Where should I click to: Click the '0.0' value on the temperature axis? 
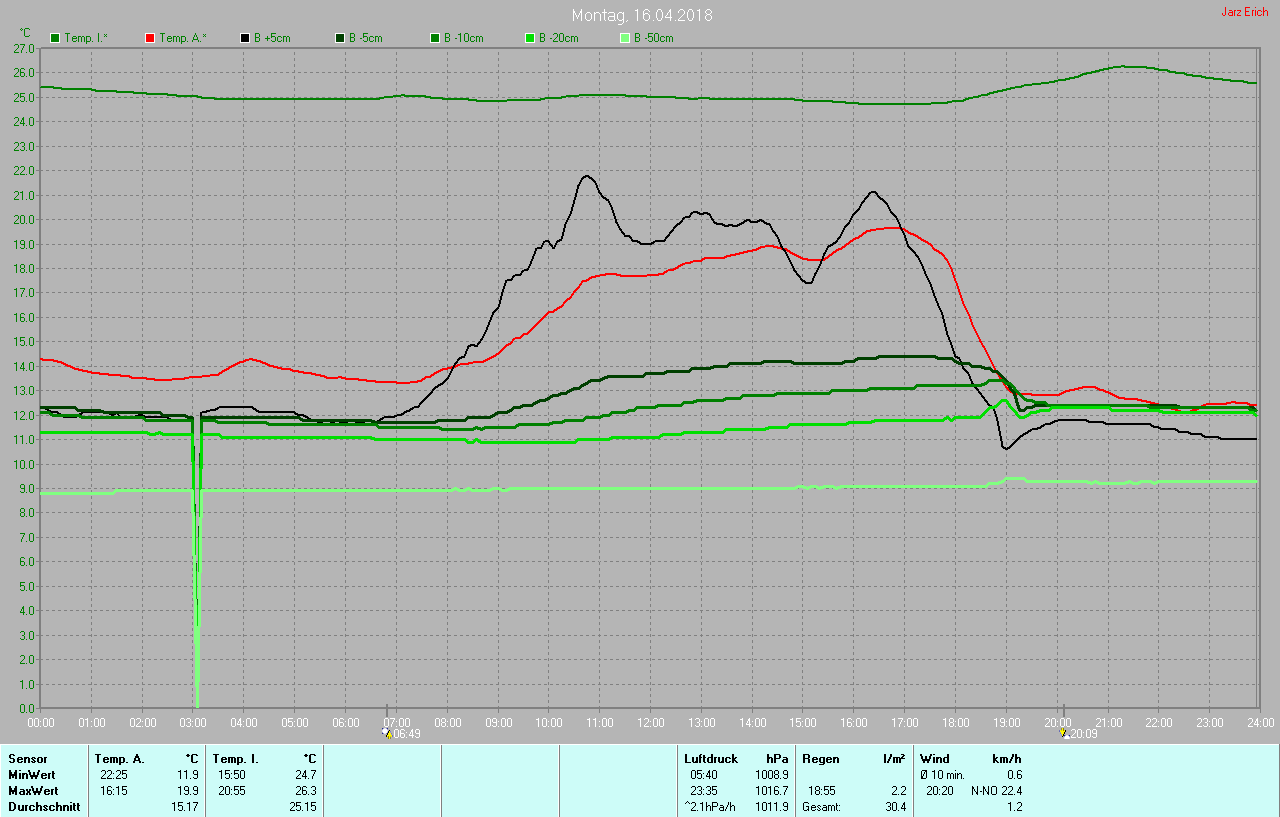pos(28,708)
